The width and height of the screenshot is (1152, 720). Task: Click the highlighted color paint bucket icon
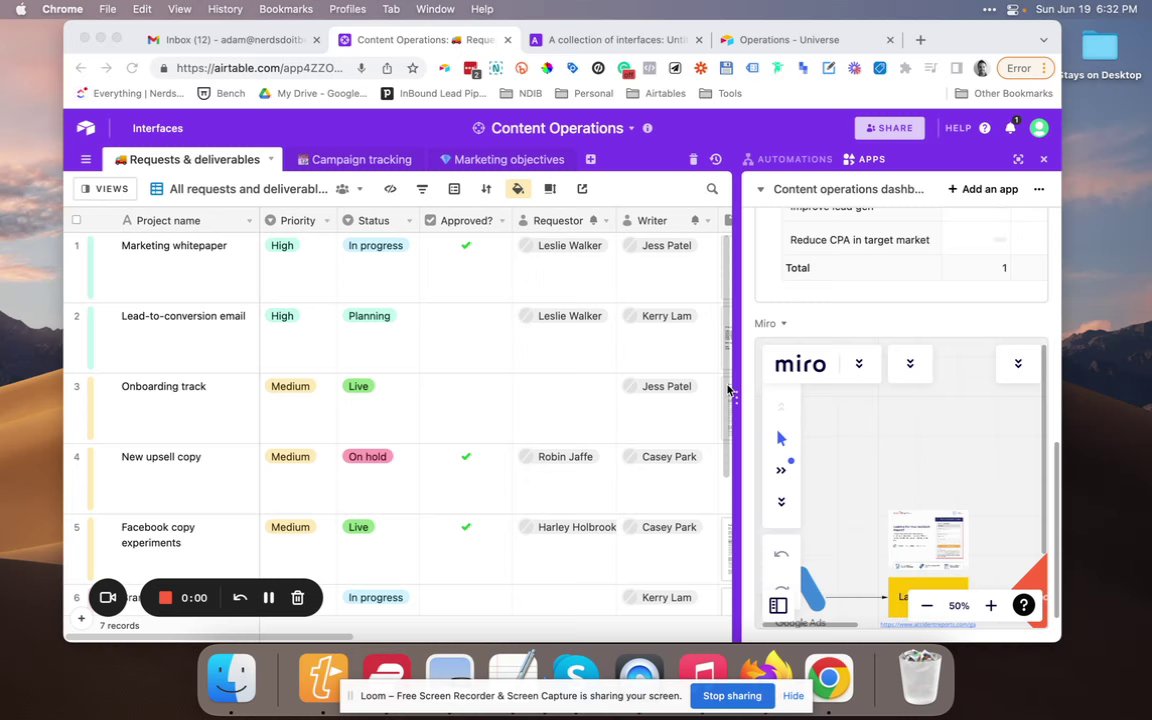point(518,189)
